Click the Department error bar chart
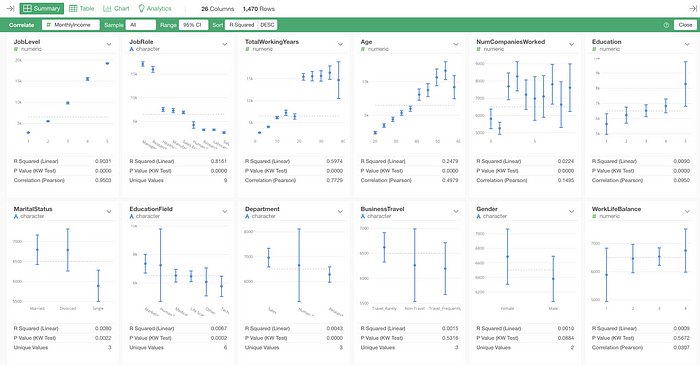The width and height of the screenshot is (700, 365). point(294,270)
